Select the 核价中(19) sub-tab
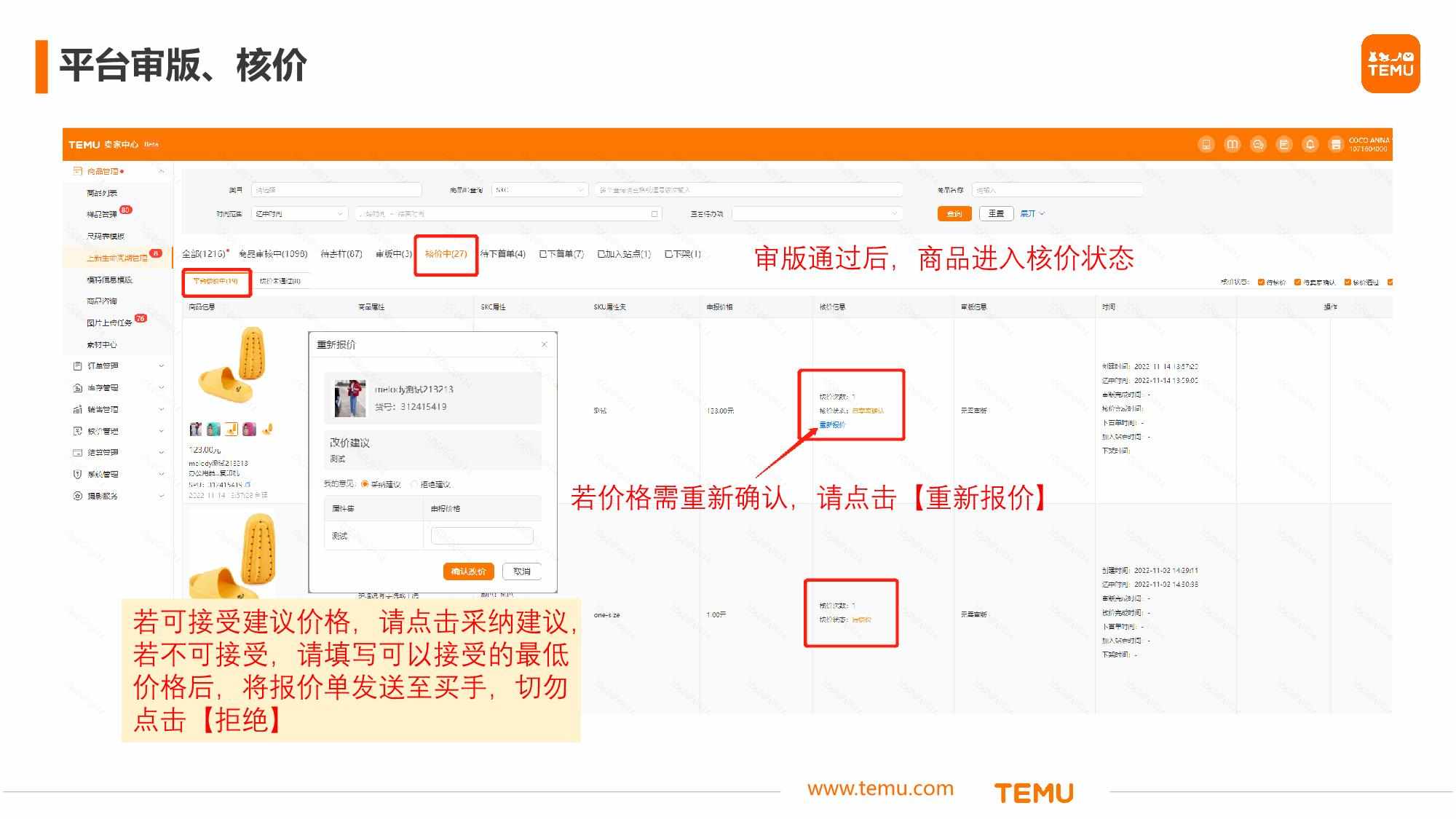The image size is (1456, 819). pyautogui.click(x=215, y=281)
